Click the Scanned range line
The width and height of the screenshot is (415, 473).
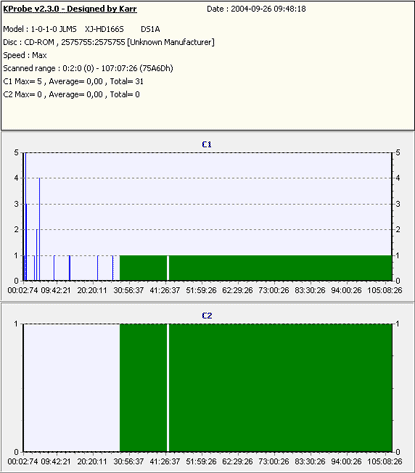click(88, 68)
